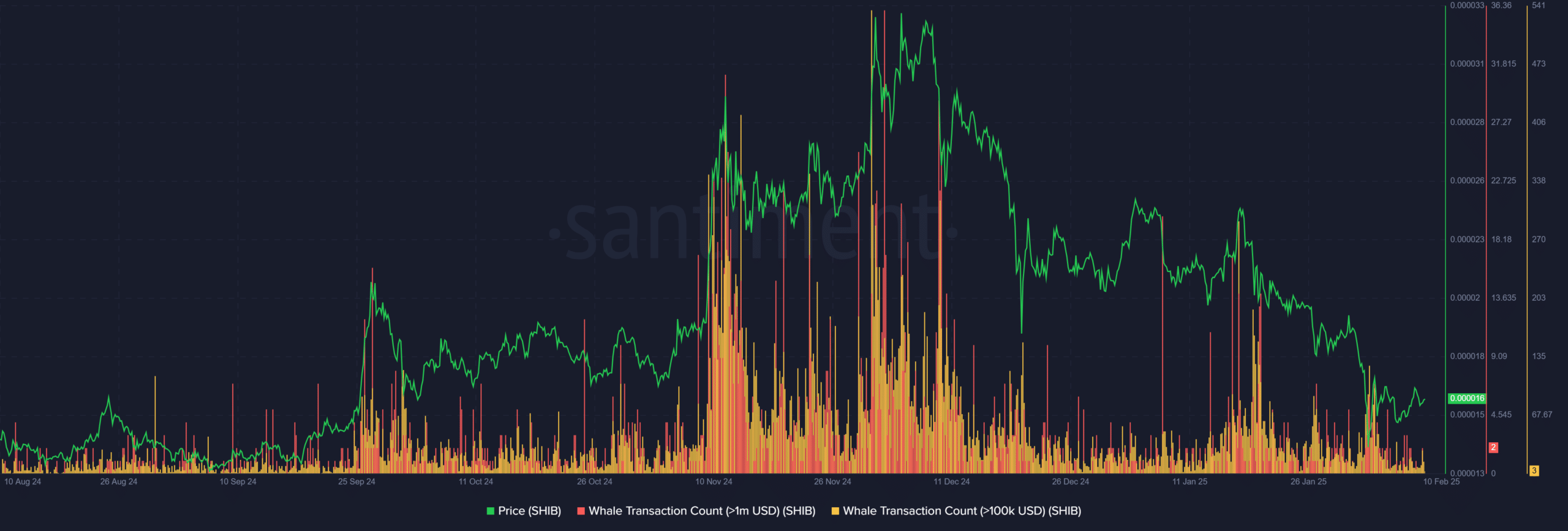Click the 36.36 whale count axis label

click(x=1501, y=6)
